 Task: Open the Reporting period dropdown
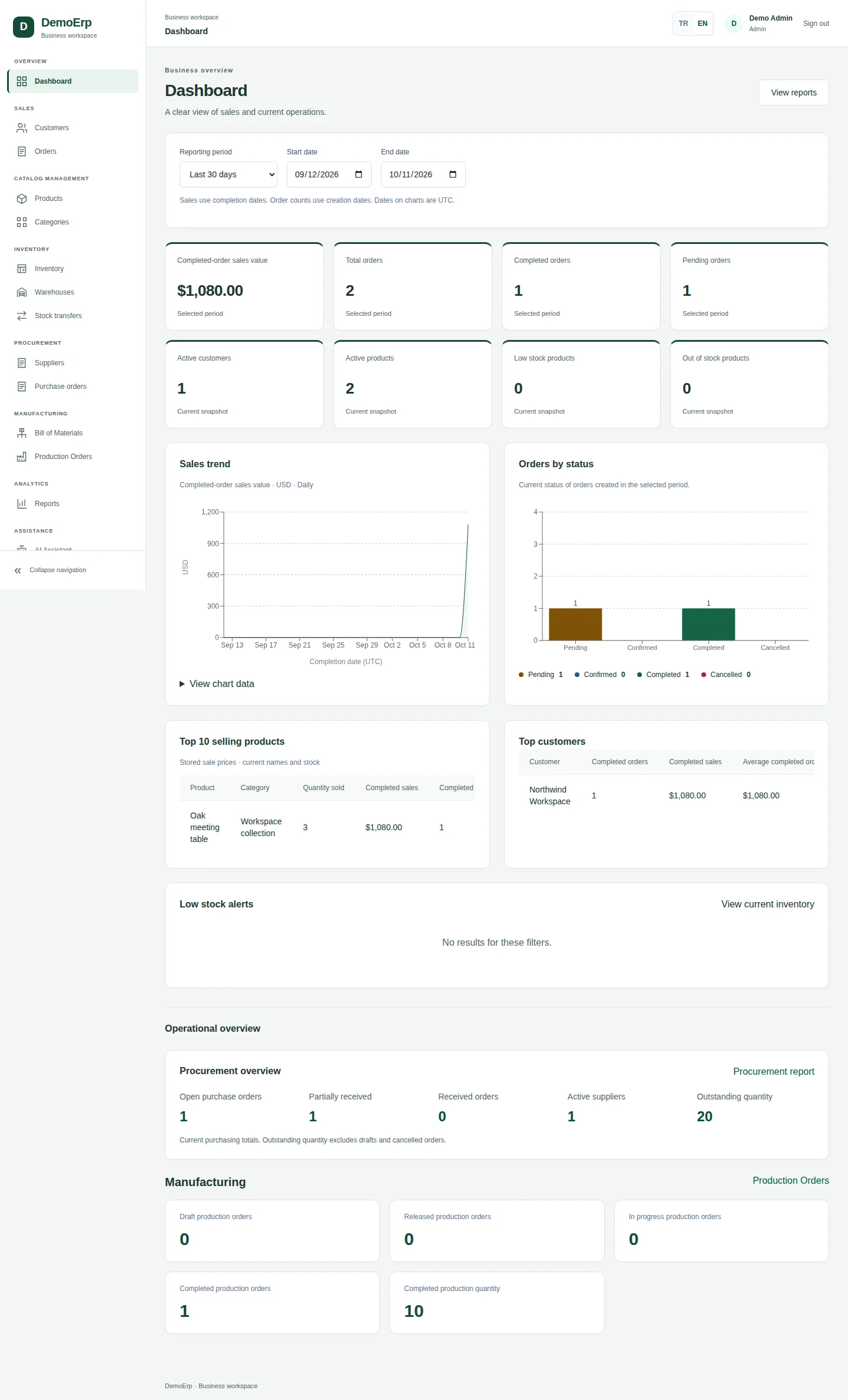[228, 174]
